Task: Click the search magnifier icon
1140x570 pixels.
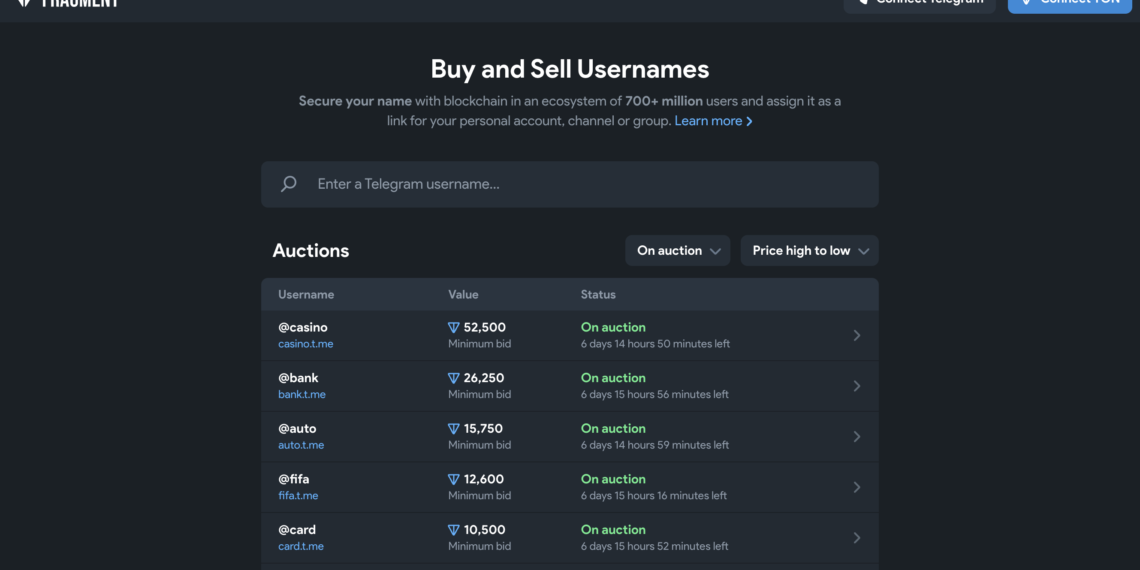Action: pyautogui.click(x=289, y=184)
